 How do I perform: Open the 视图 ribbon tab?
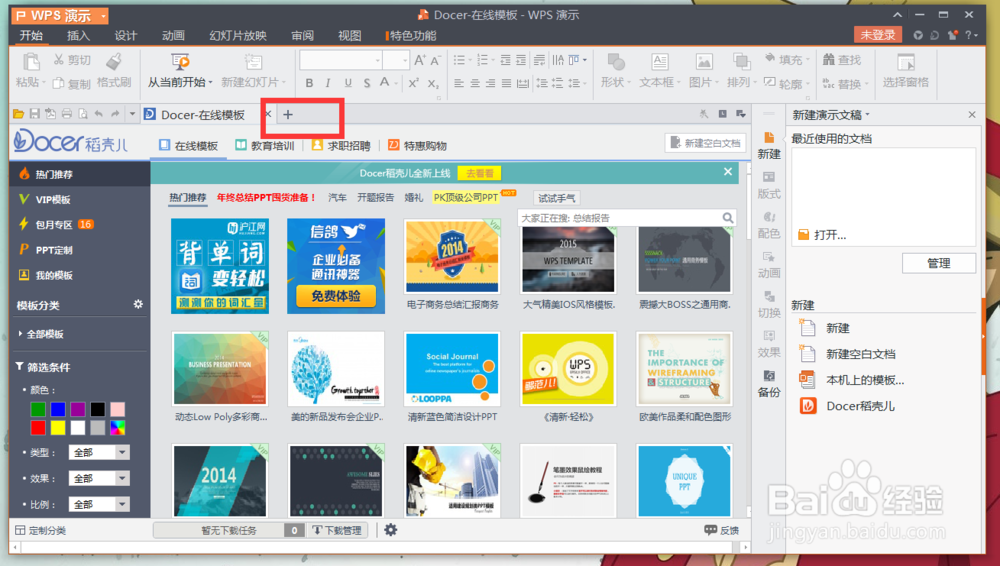pyautogui.click(x=349, y=36)
